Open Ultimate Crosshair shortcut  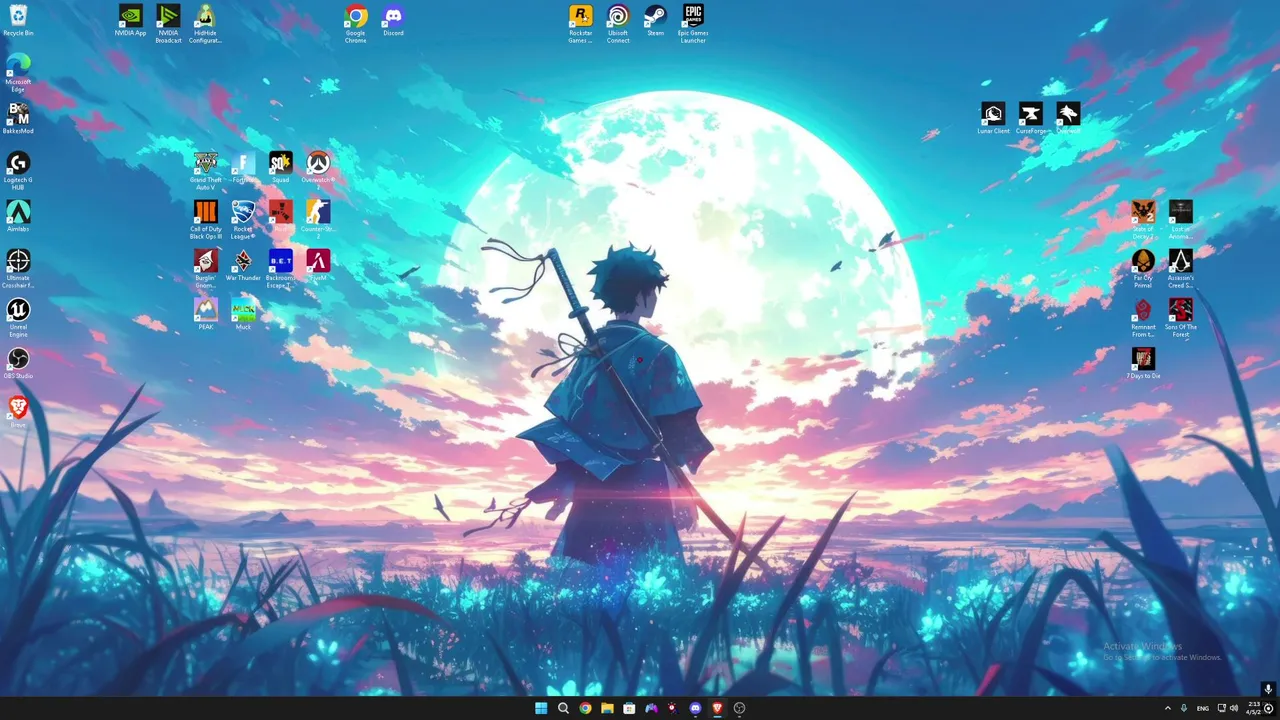click(18, 268)
